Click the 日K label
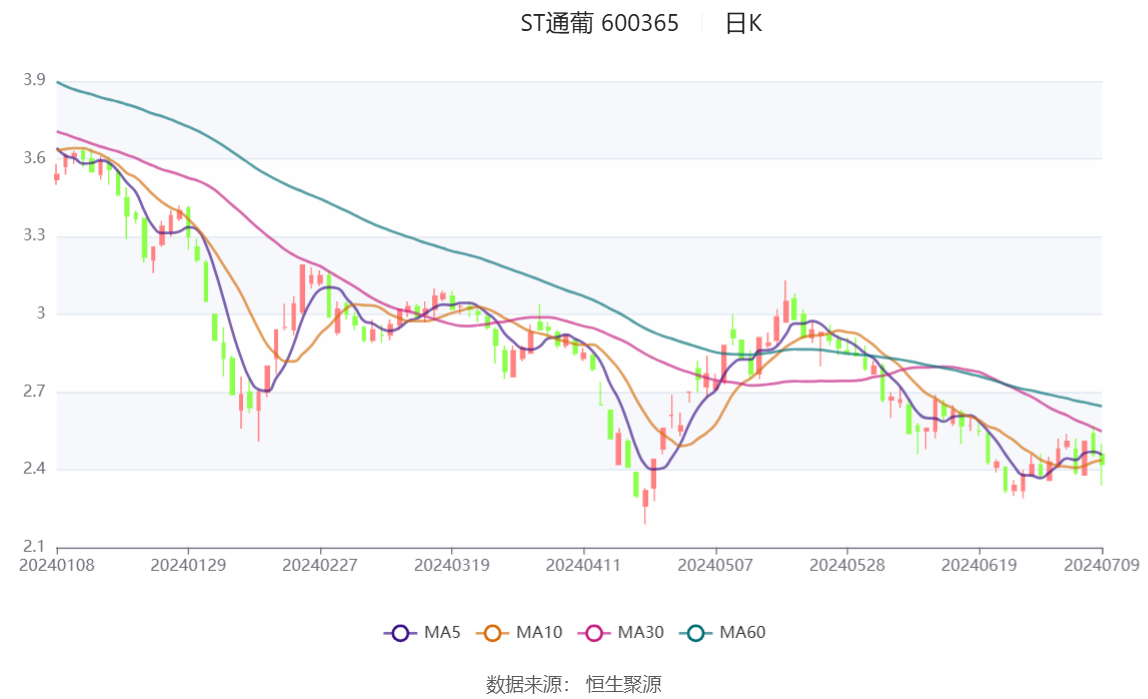This screenshot has height=699, width=1148. [x=744, y=23]
